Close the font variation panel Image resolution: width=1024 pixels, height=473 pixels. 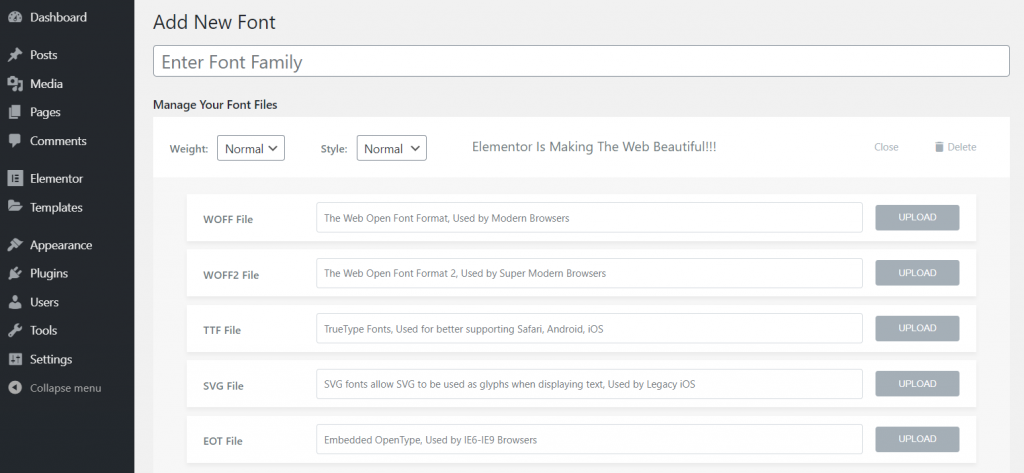886,147
